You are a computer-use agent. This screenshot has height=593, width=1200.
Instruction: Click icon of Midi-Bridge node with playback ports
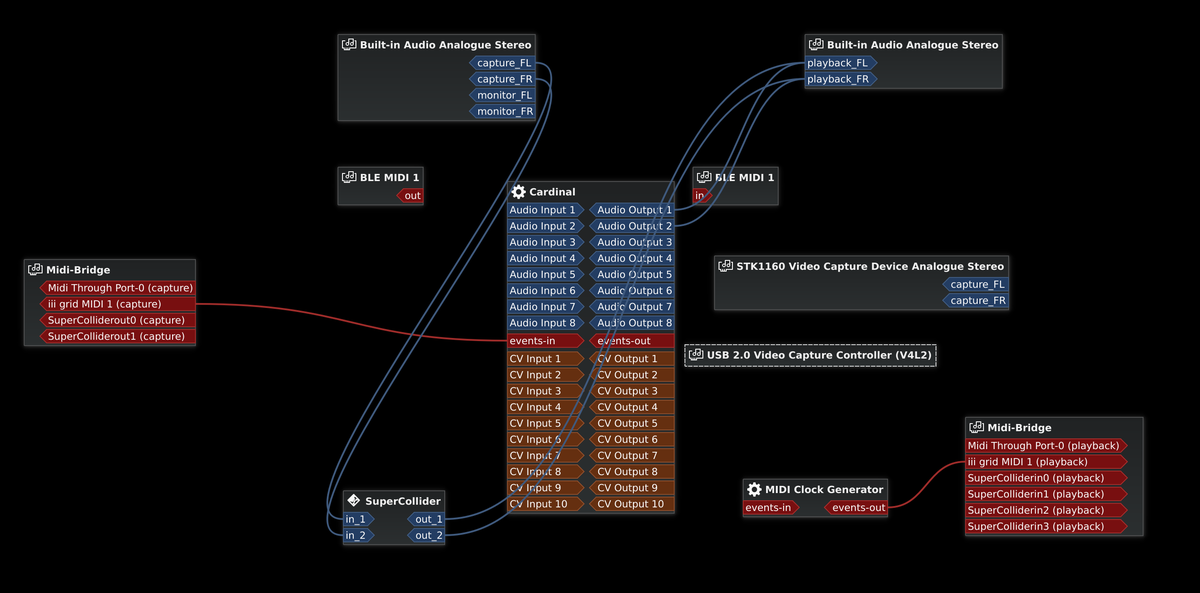[976, 427]
